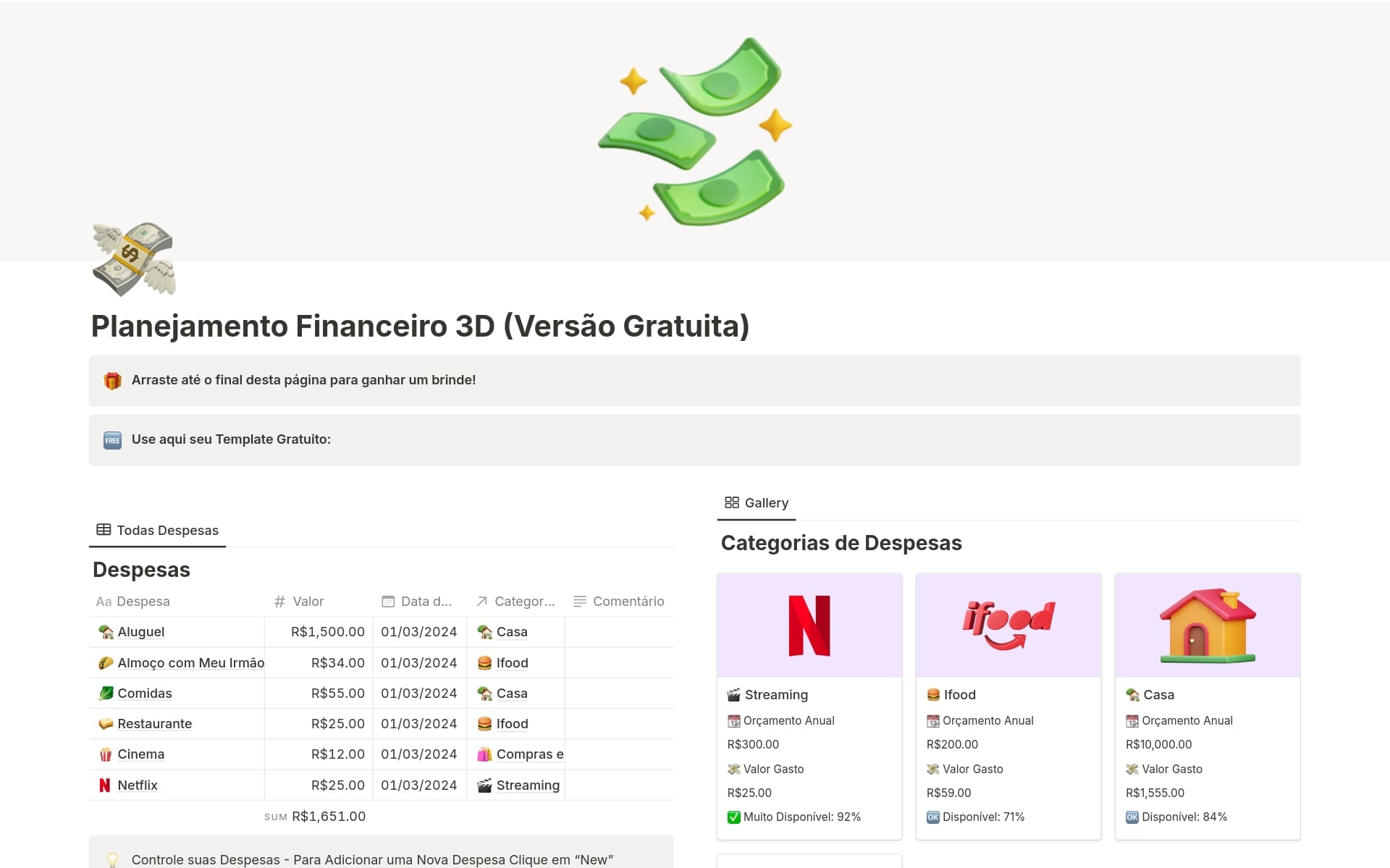Viewport: 1390px width, 868px height.
Task: Click the grid icon beside Gallery
Action: click(732, 502)
